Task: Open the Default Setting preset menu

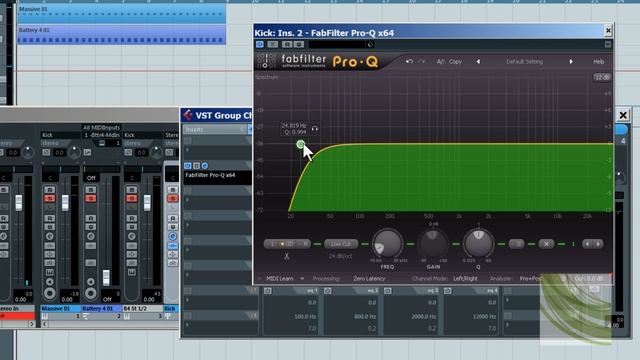Action: click(524, 62)
